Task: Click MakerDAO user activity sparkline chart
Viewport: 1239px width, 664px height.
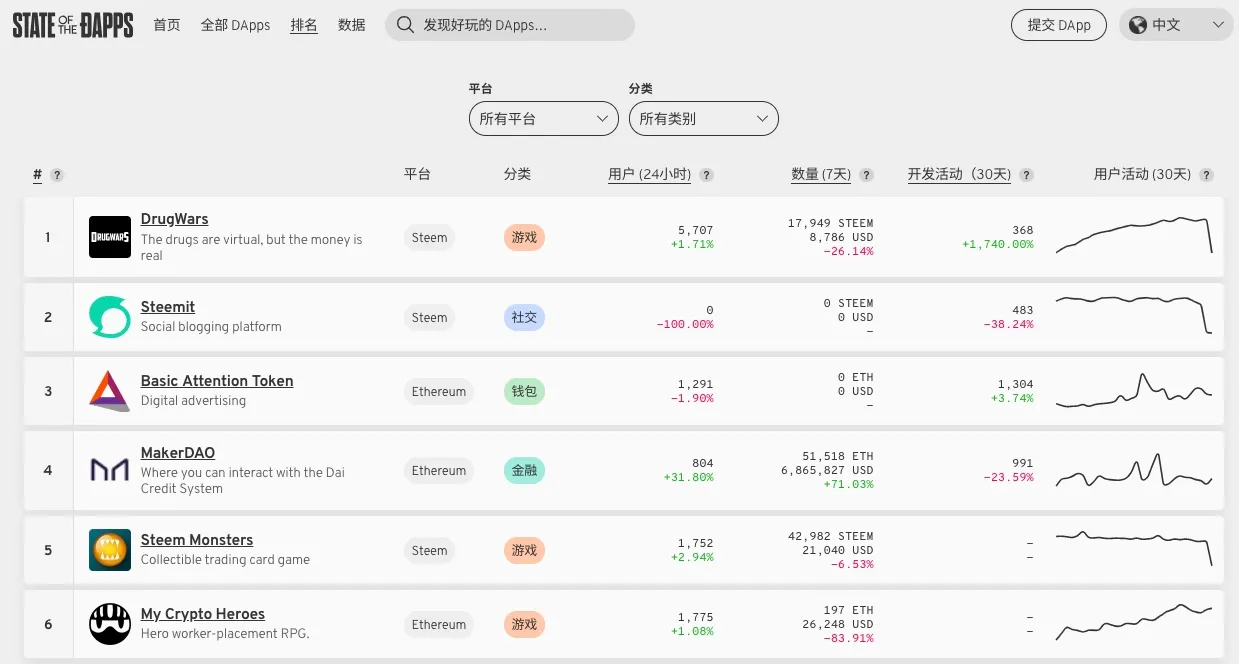Action: point(1134,470)
